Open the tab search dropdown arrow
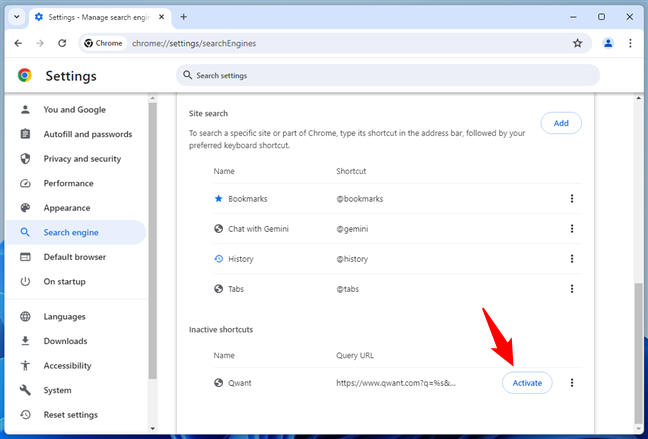The width and height of the screenshot is (648, 439). coord(17,17)
